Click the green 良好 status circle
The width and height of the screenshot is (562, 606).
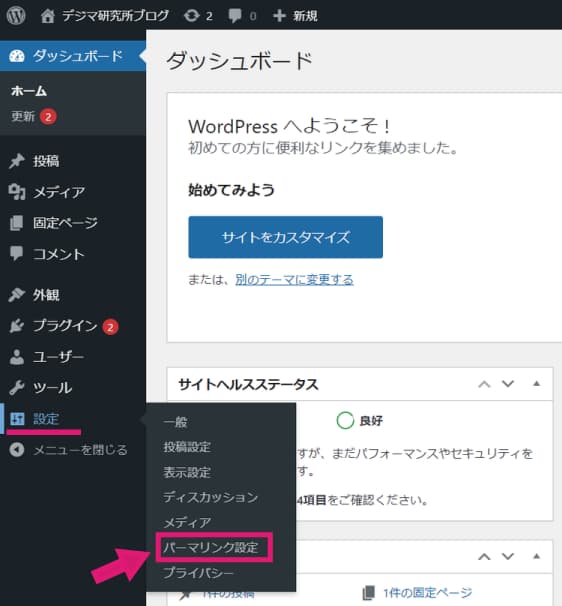tap(345, 420)
